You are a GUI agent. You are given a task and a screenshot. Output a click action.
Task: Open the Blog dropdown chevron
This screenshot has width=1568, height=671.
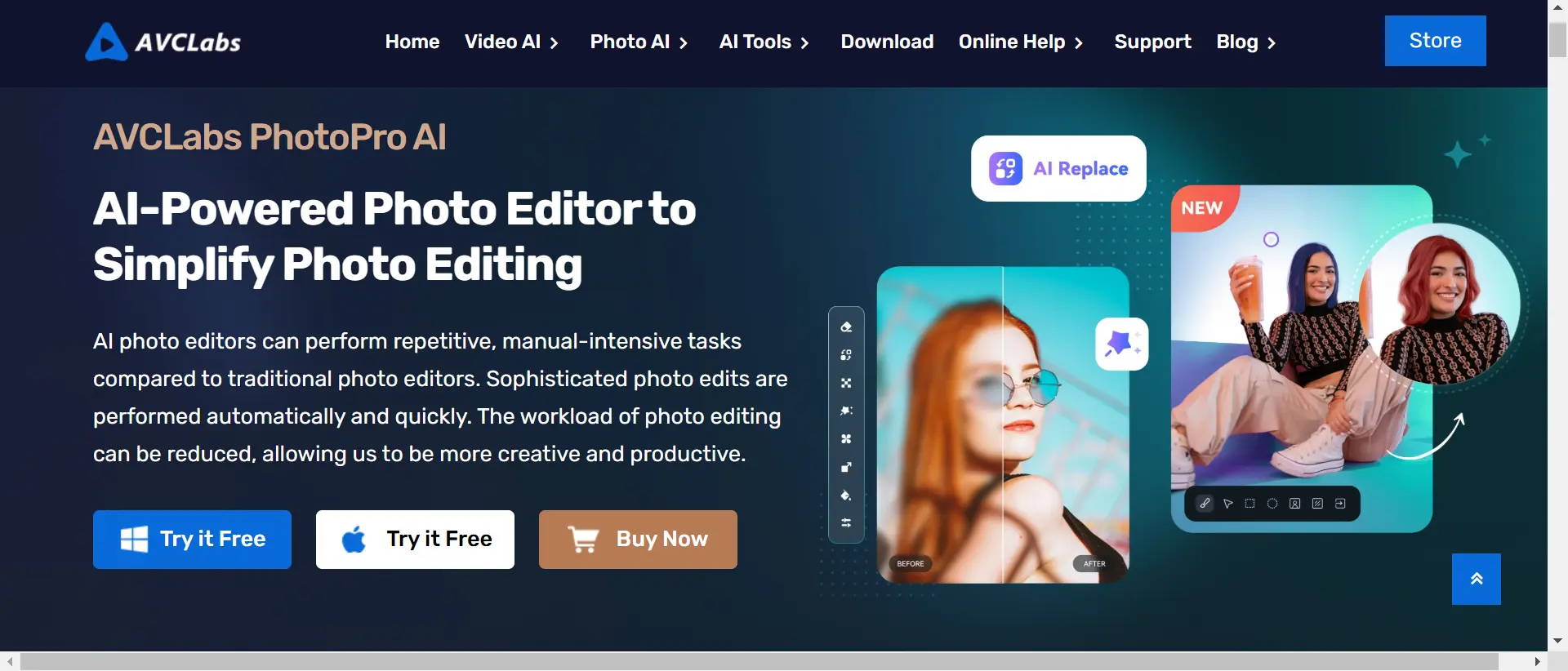coord(1272,42)
